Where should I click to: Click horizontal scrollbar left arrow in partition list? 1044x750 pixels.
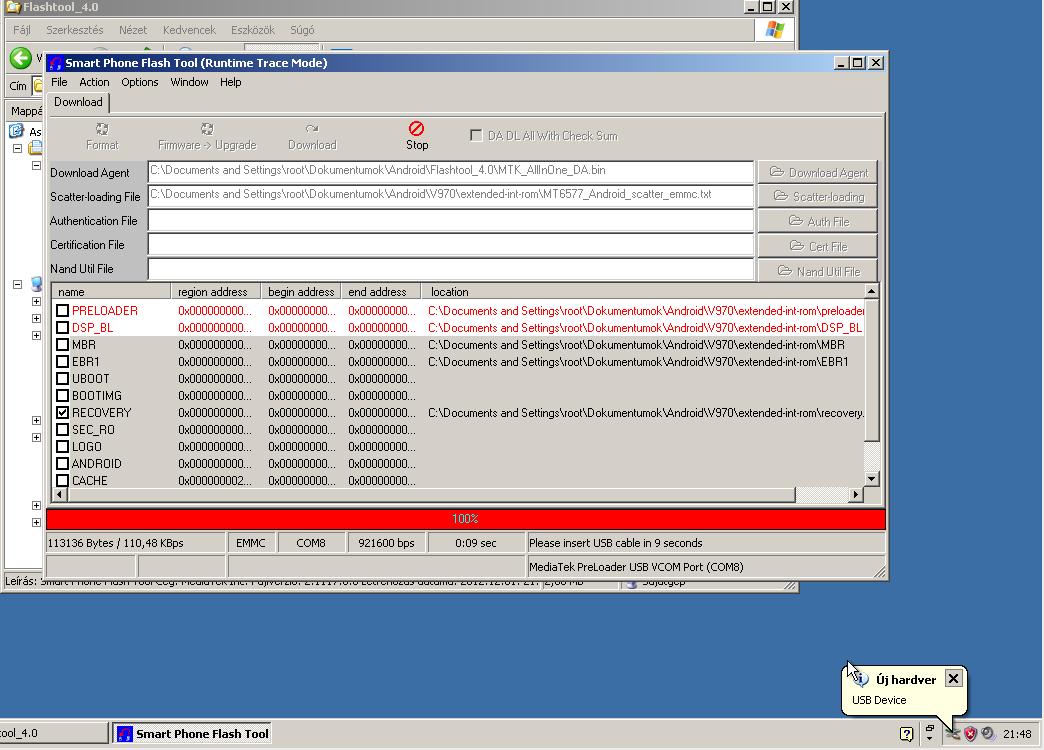click(x=59, y=494)
